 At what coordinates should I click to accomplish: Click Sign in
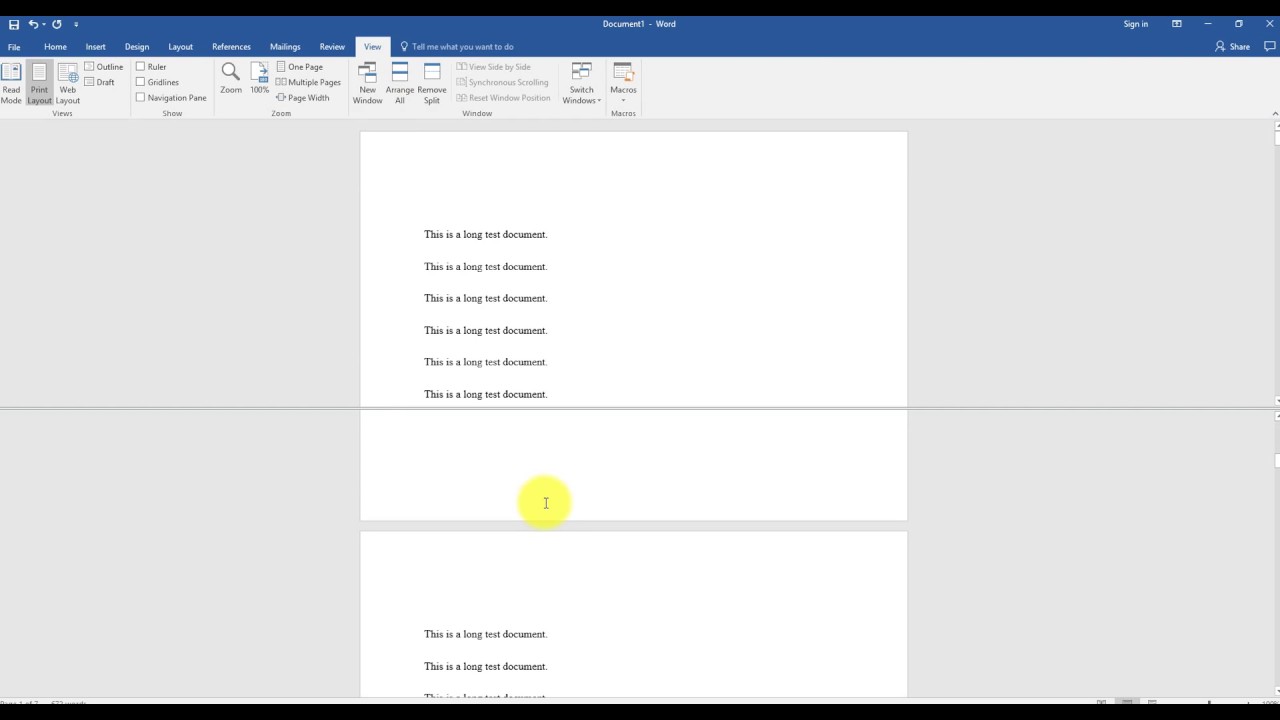1136,24
